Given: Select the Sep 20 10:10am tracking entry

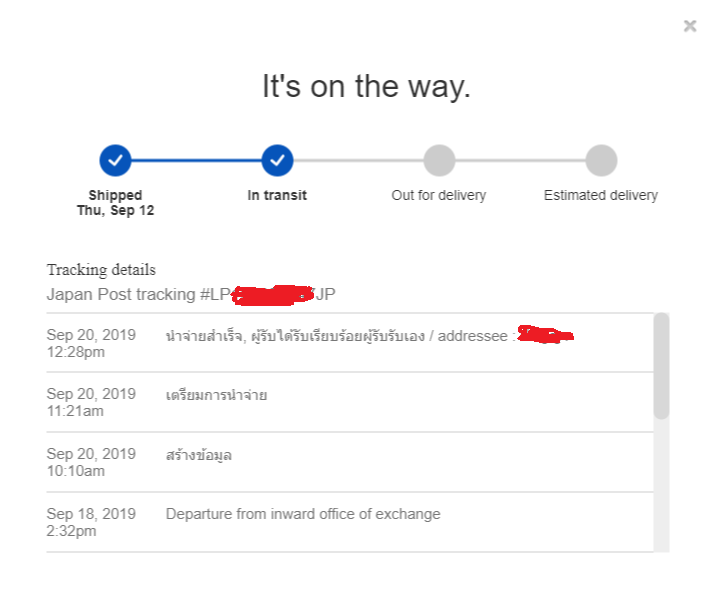Looking at the screenshot, I should (350, 462).
